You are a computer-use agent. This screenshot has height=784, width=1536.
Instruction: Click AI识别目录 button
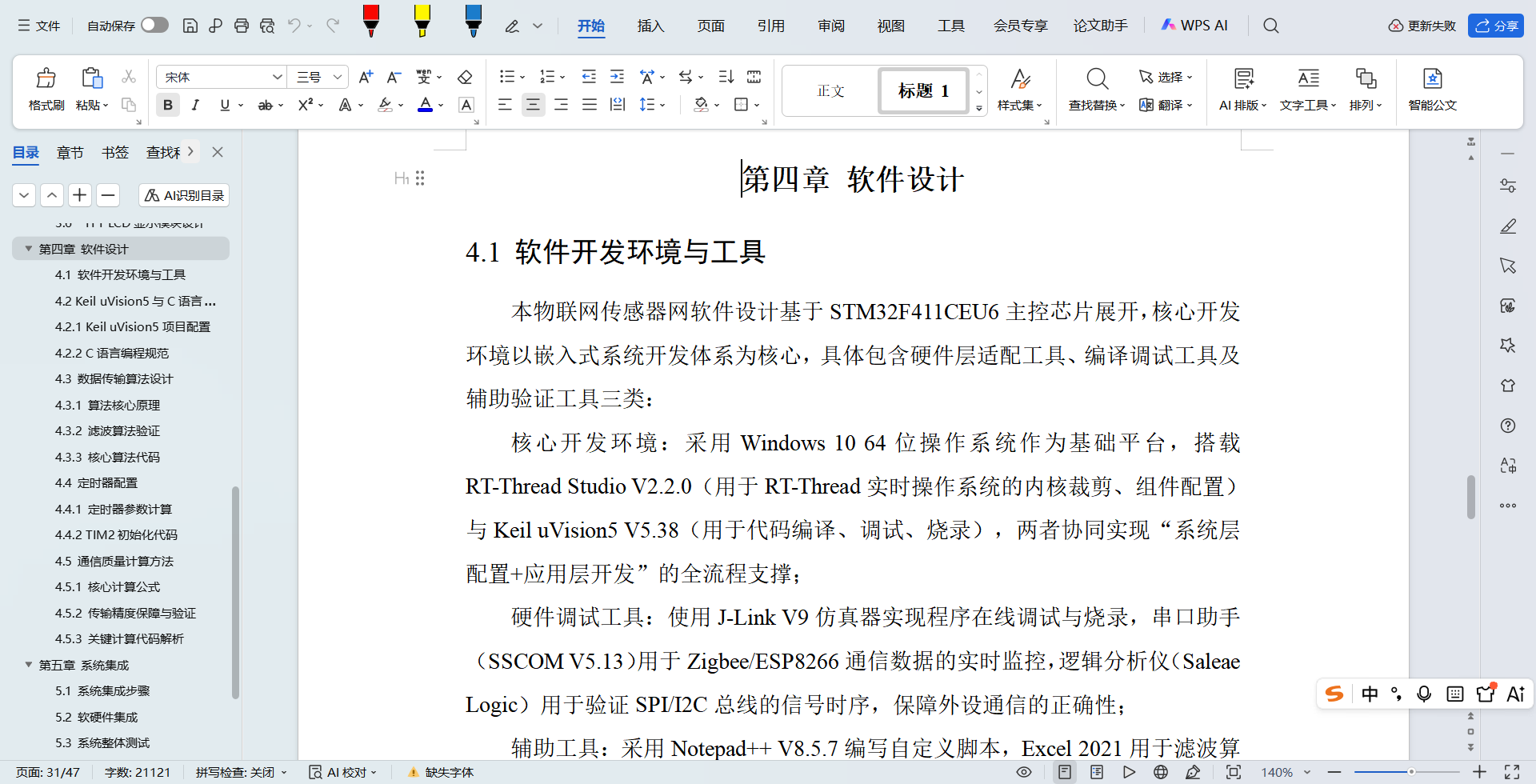tap(184, 195)
